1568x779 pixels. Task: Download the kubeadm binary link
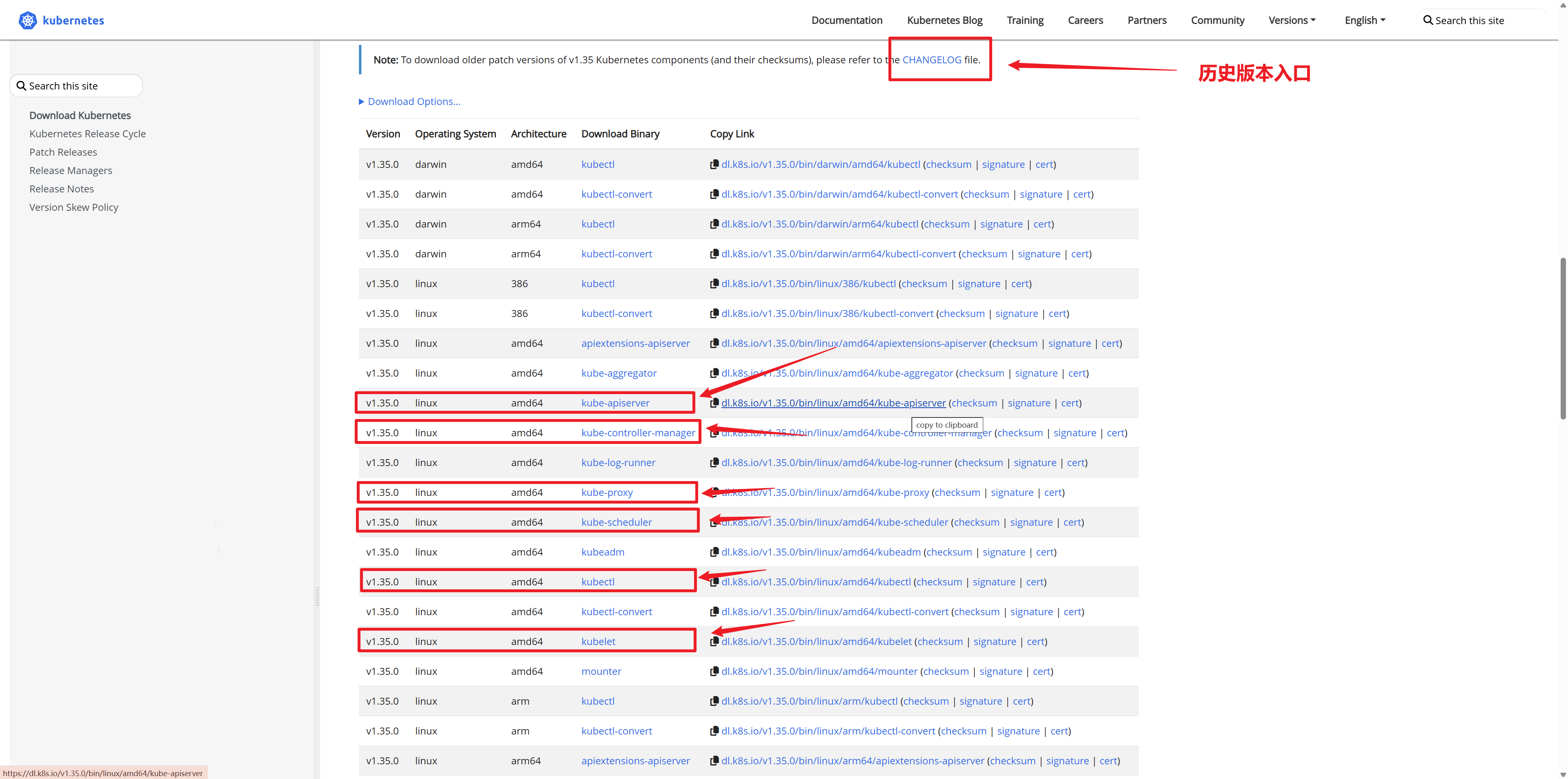(603, 552)
